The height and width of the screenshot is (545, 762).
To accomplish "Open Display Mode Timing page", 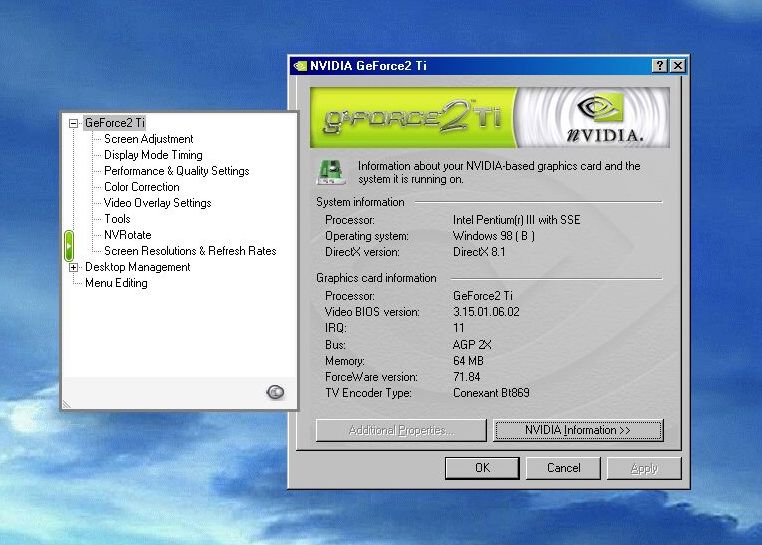I will [x=153, y=155].
